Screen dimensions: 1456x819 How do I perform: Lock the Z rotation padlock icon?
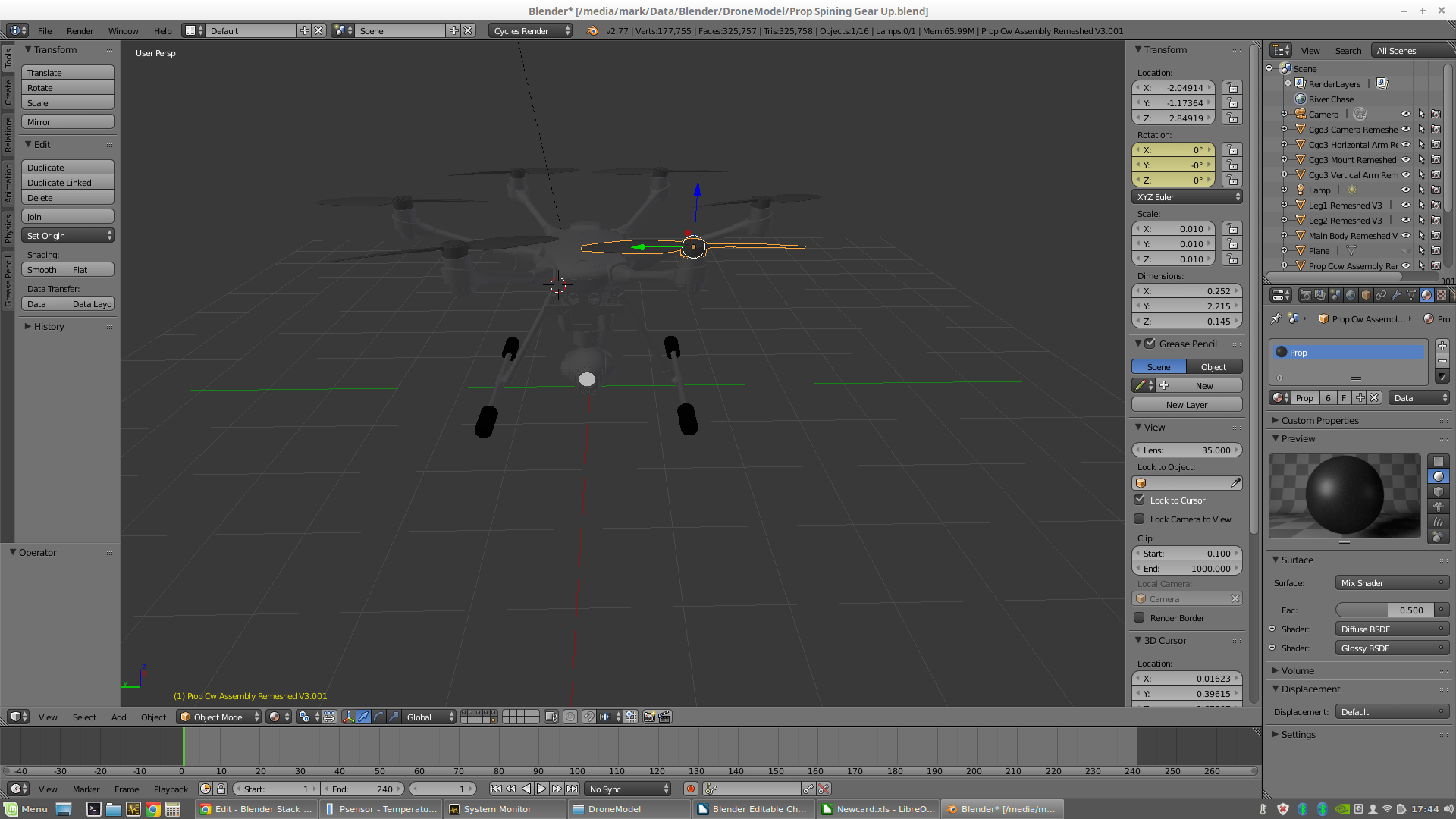coord(1232,180)
